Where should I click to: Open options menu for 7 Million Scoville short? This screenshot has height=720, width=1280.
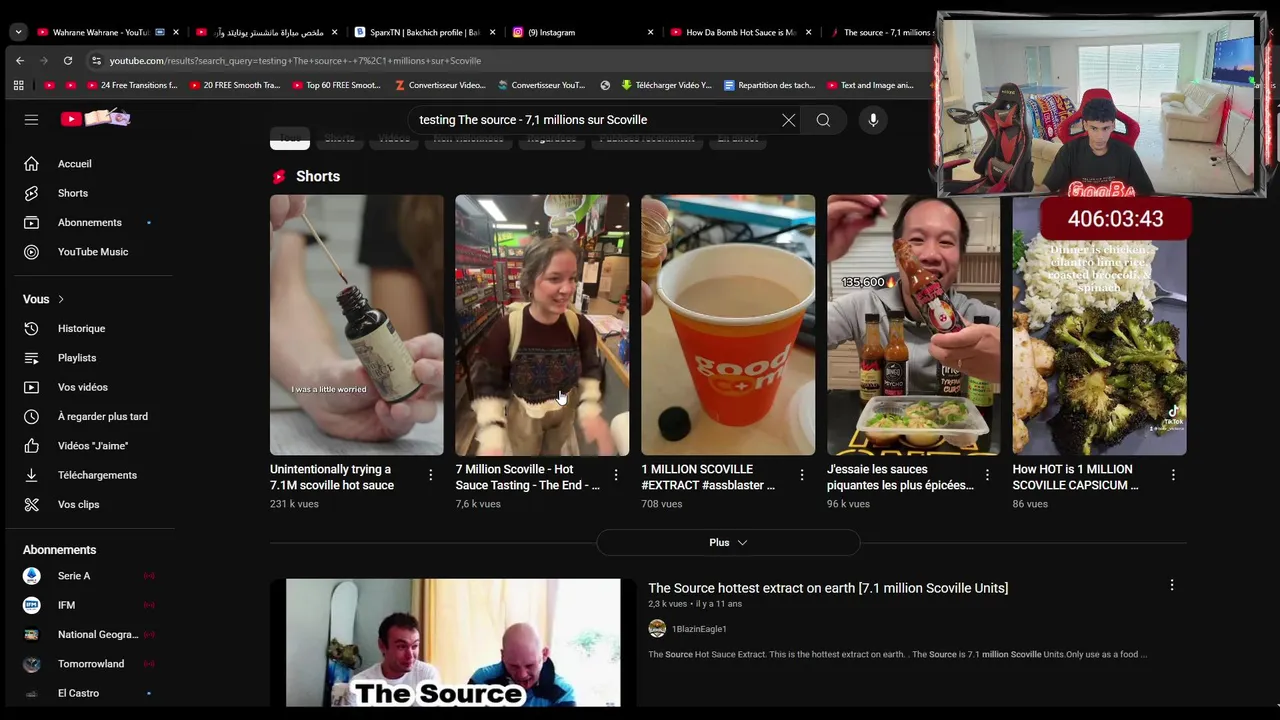(616, 475)
